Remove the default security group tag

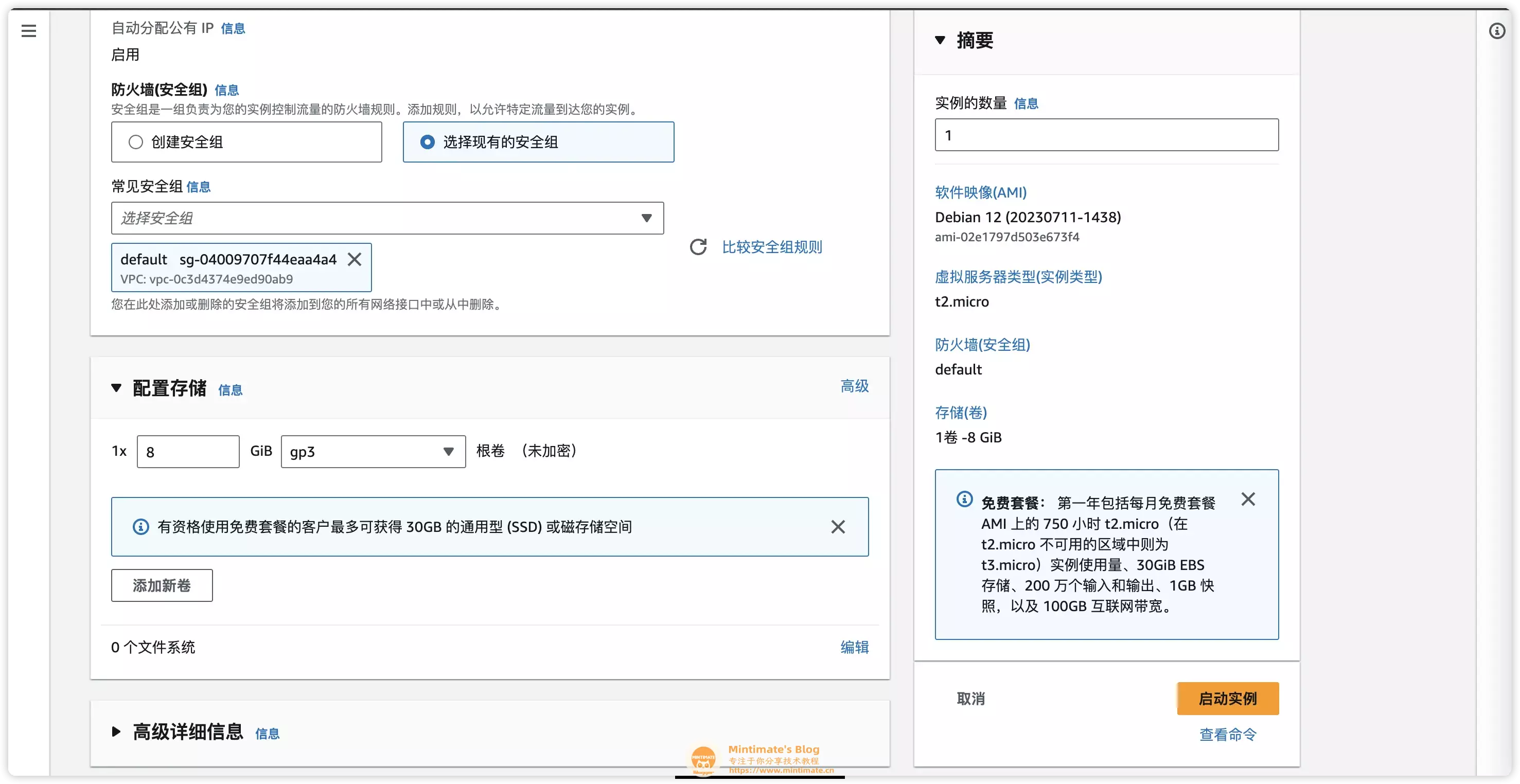tap(354, 259)
